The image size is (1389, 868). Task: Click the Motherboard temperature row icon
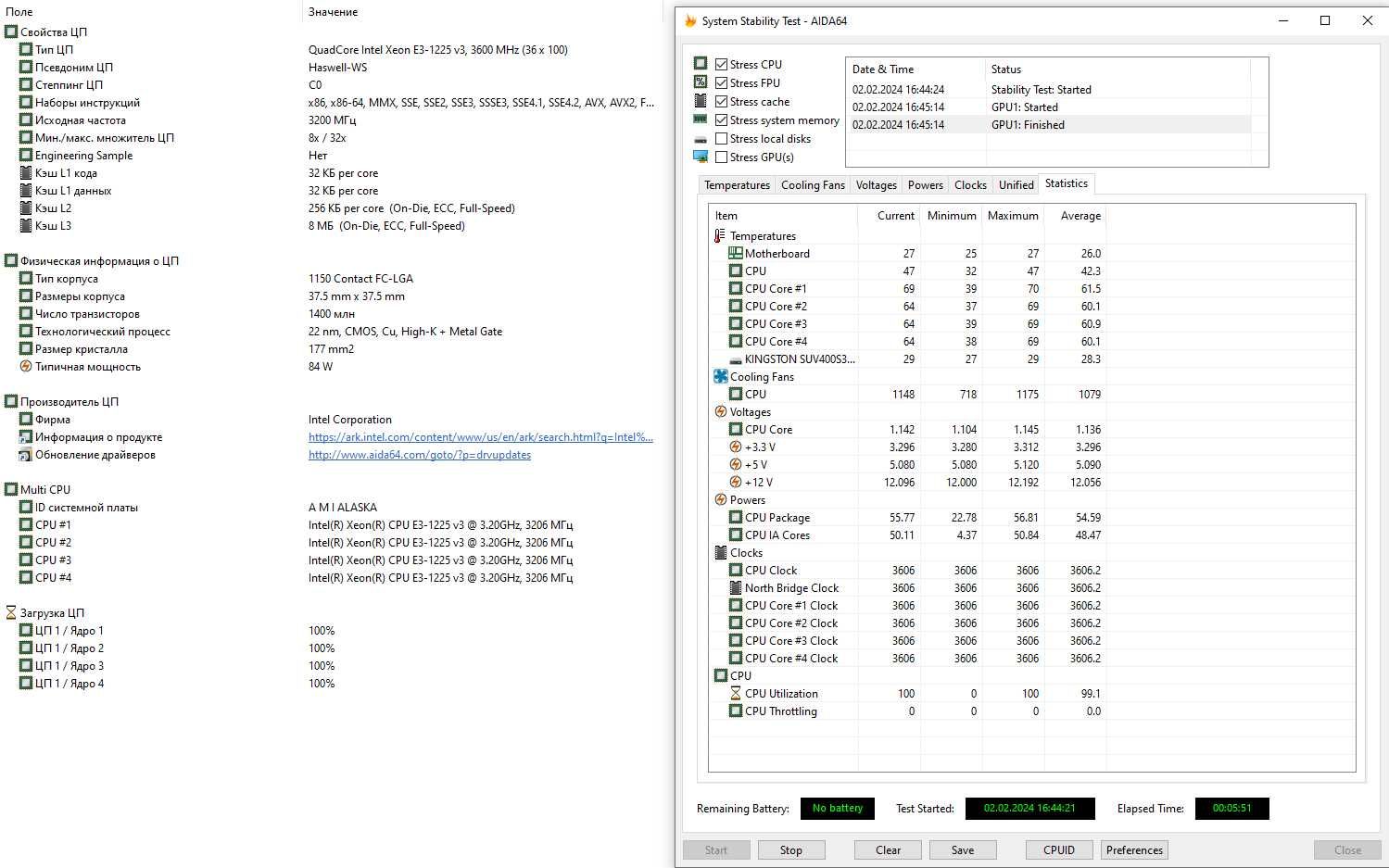[735, 254]
